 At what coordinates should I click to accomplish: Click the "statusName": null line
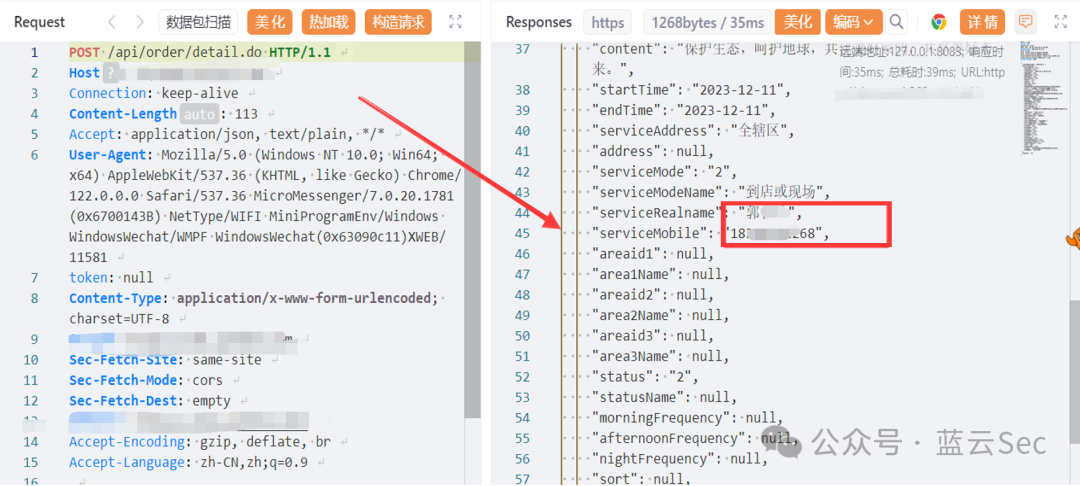pyautogui.click(x=664, y=397)
